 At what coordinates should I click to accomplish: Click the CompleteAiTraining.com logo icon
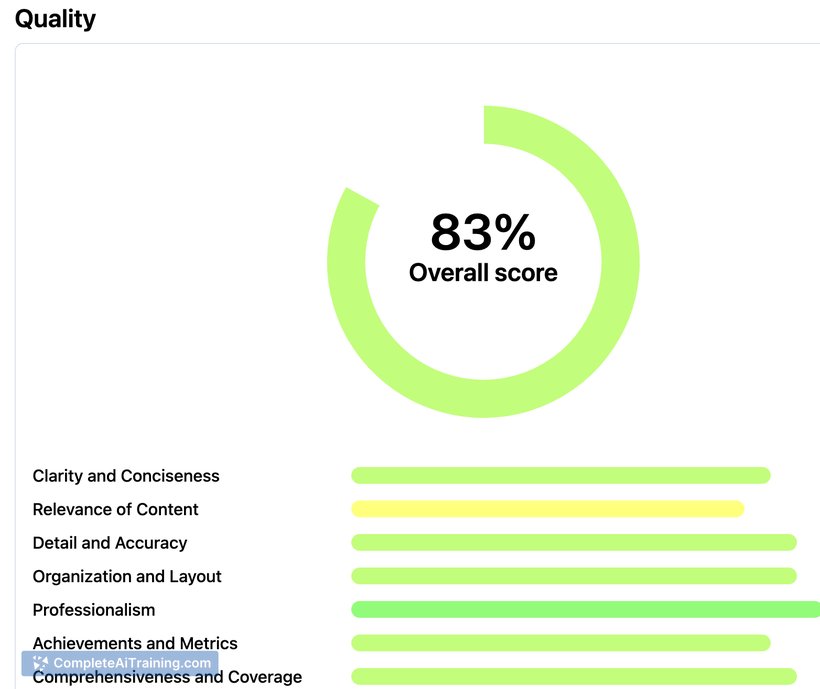pos(40,663)
